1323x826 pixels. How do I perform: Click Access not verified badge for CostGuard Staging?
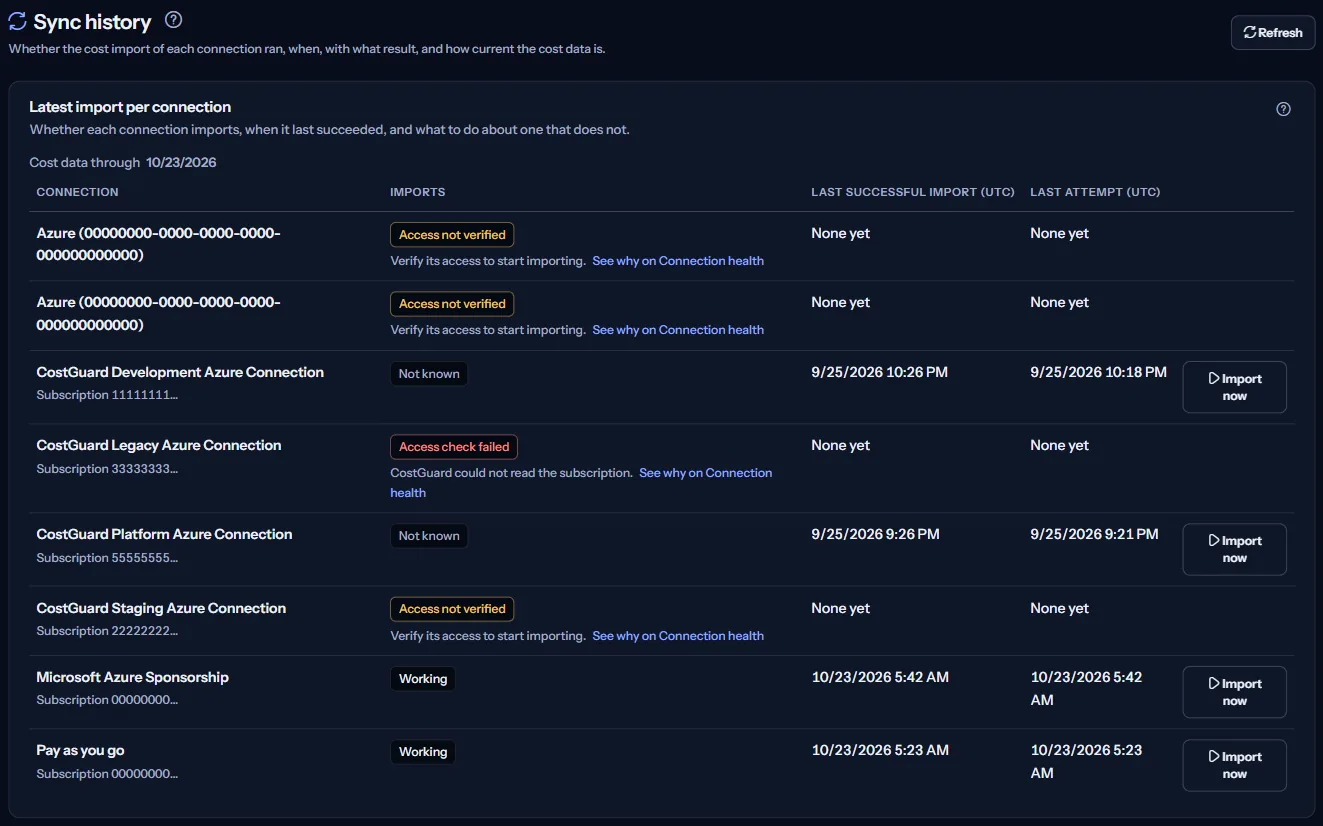452,609
